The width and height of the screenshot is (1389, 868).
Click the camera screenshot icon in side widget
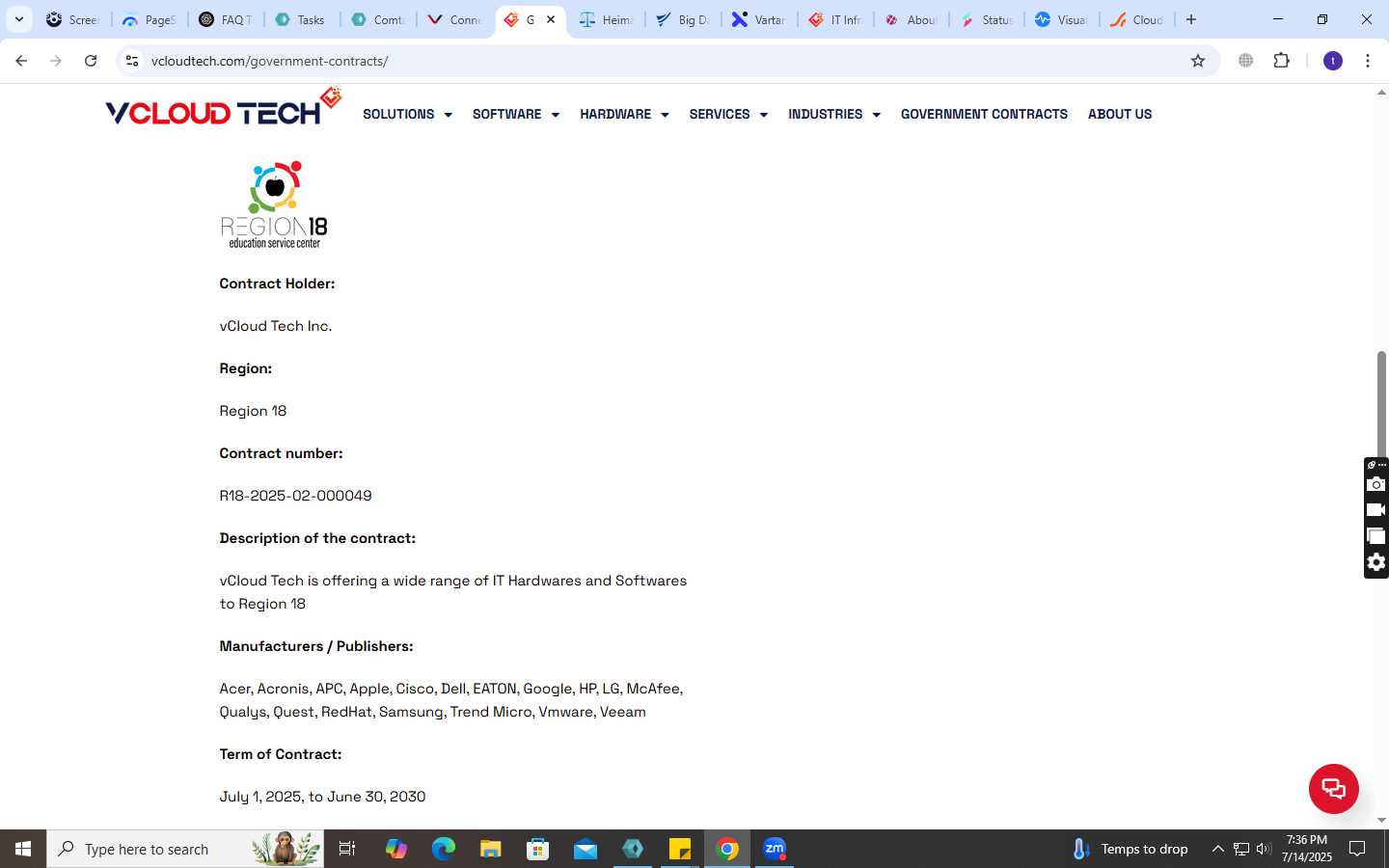pyautogui.click(x=1376, y=484)
